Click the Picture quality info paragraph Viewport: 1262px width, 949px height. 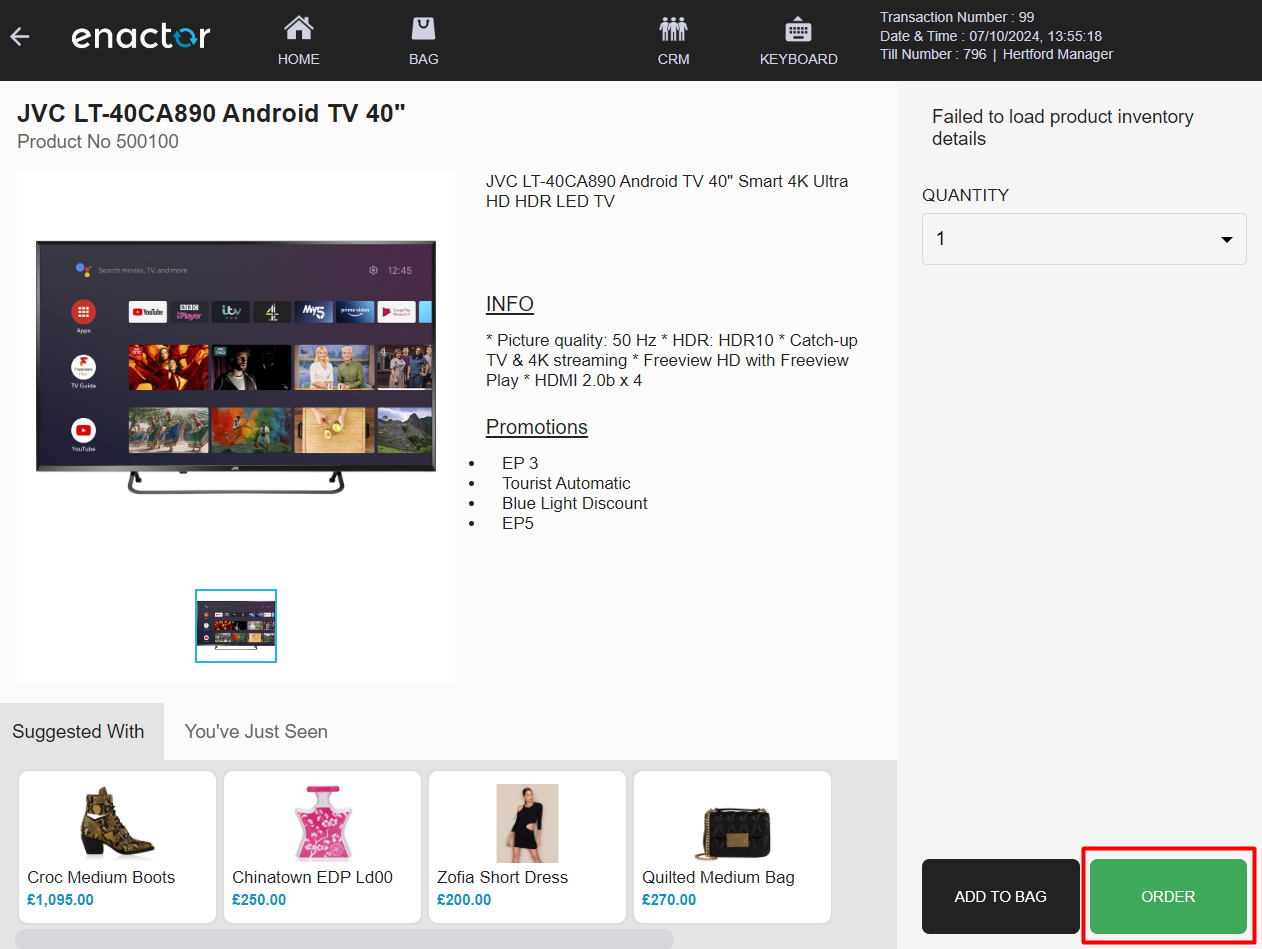tap(671, 360)
